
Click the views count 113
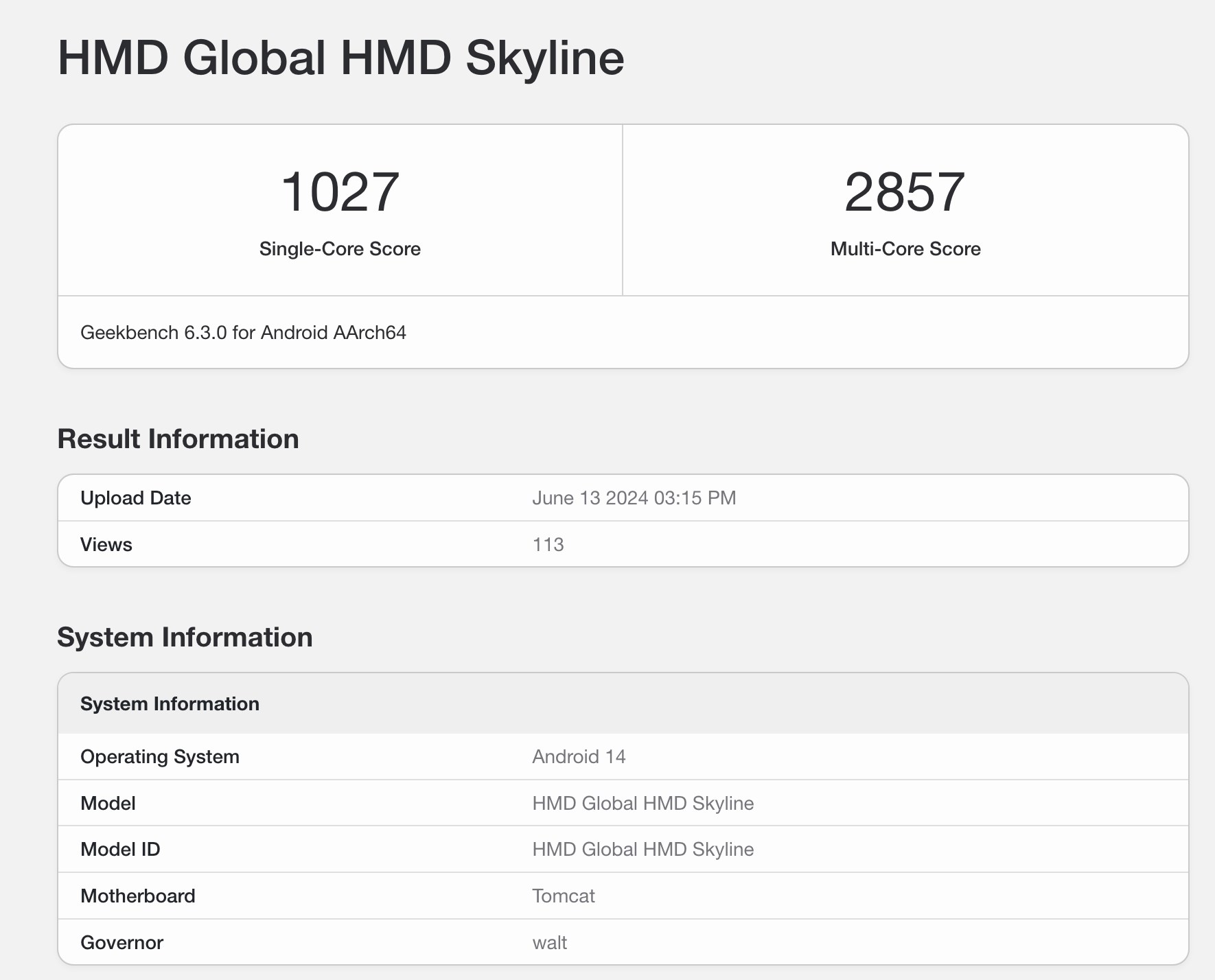[x=548, y=545]
